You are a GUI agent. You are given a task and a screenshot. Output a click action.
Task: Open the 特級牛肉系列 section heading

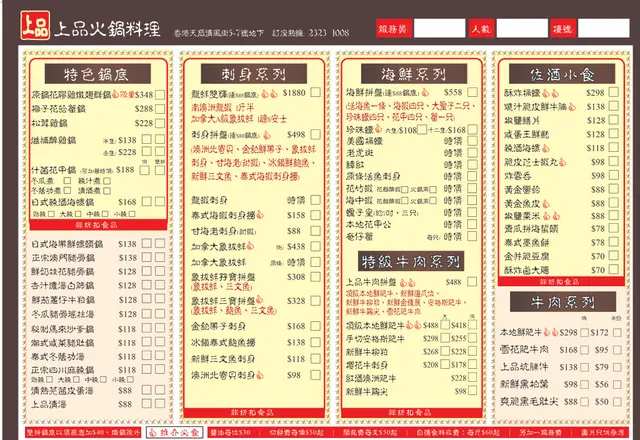click(x=409, y=261)
